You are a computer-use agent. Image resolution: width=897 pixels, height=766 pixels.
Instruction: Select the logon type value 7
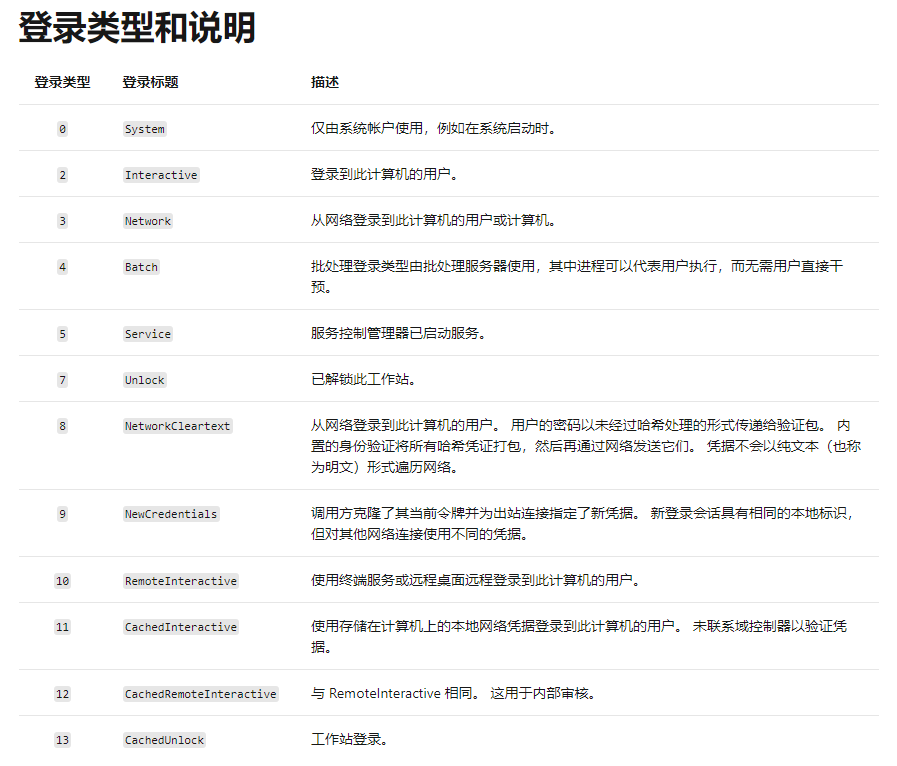click(62, 380)
